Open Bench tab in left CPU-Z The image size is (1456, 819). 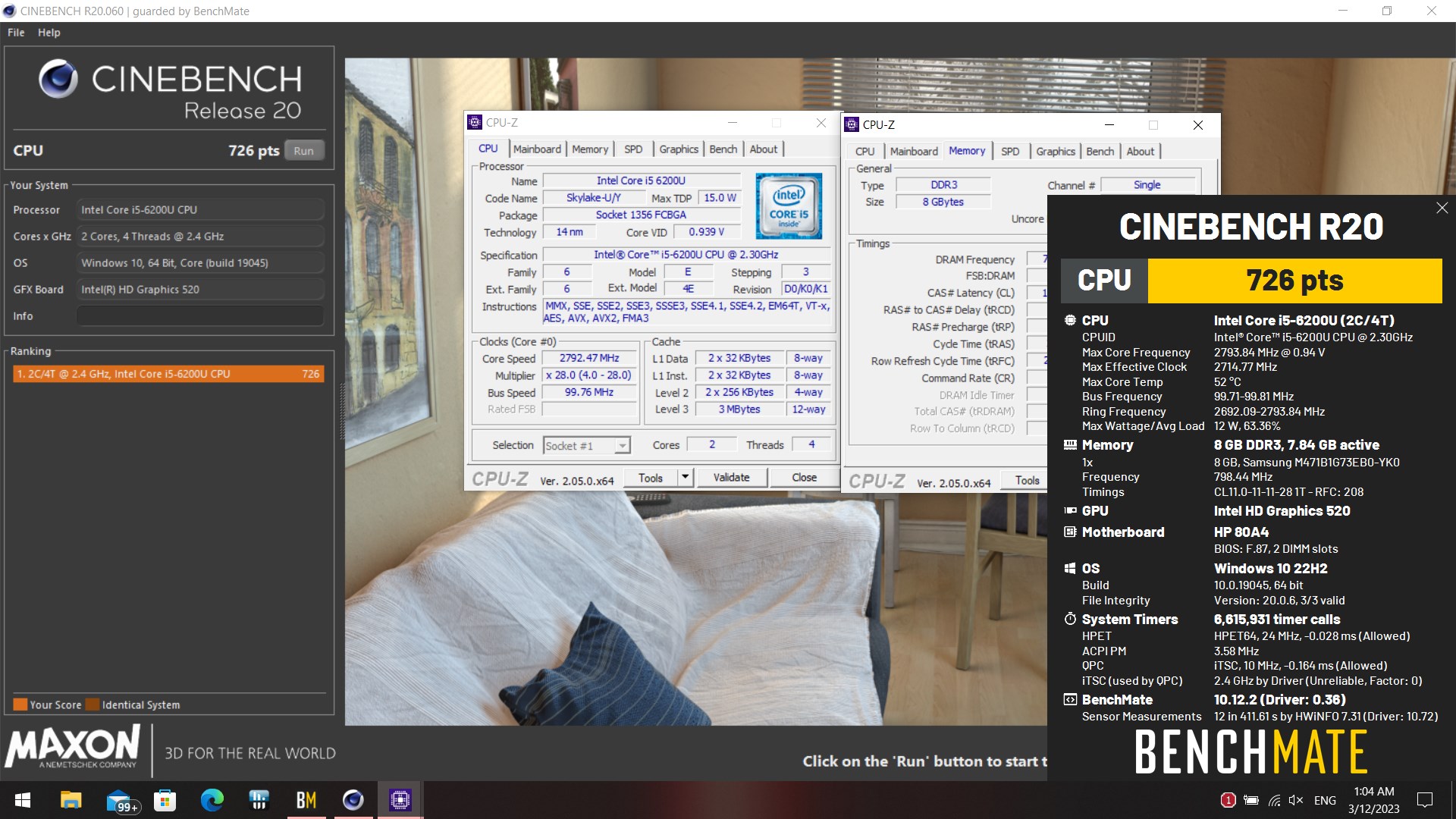(x=723, y=149)
